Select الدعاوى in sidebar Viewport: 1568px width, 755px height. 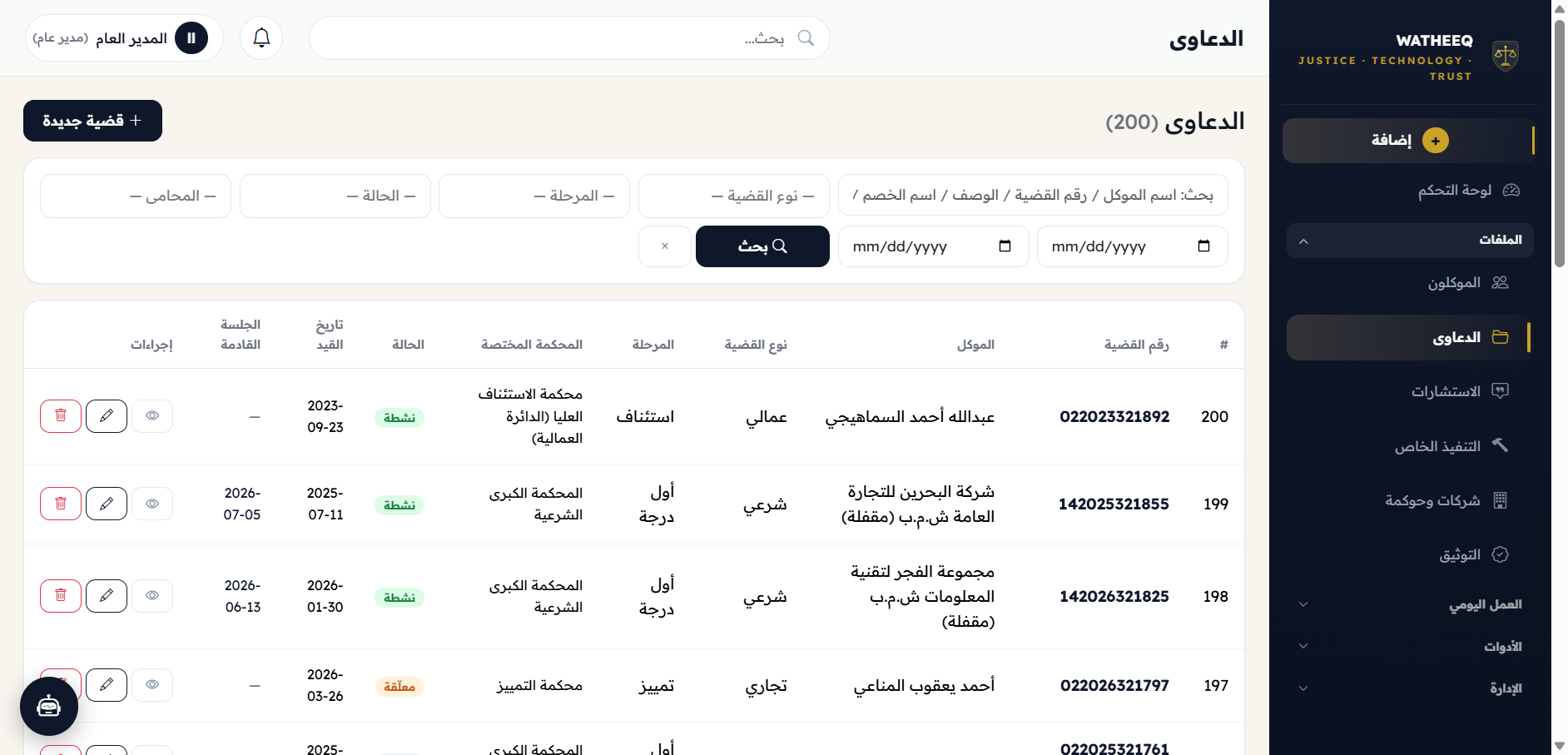click(1410, 337)
